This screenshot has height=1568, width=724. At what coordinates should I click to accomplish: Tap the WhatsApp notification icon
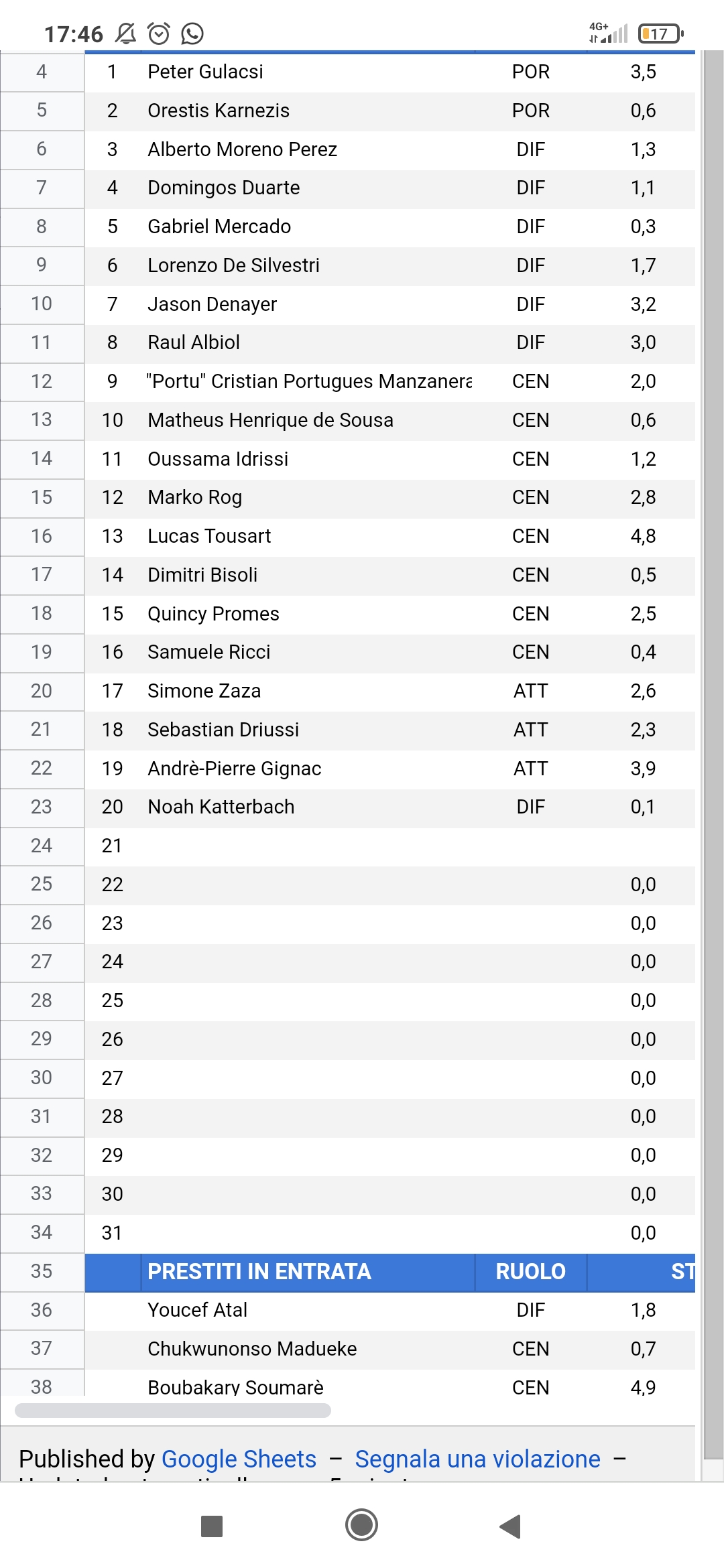click(x=192, y=34)
